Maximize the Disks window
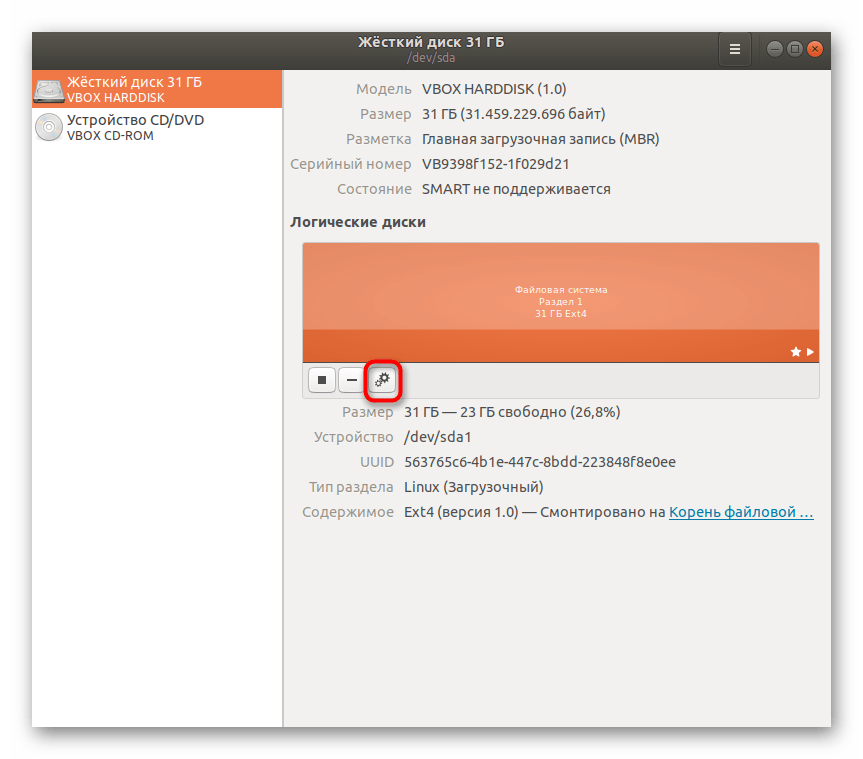 point(795,49)
